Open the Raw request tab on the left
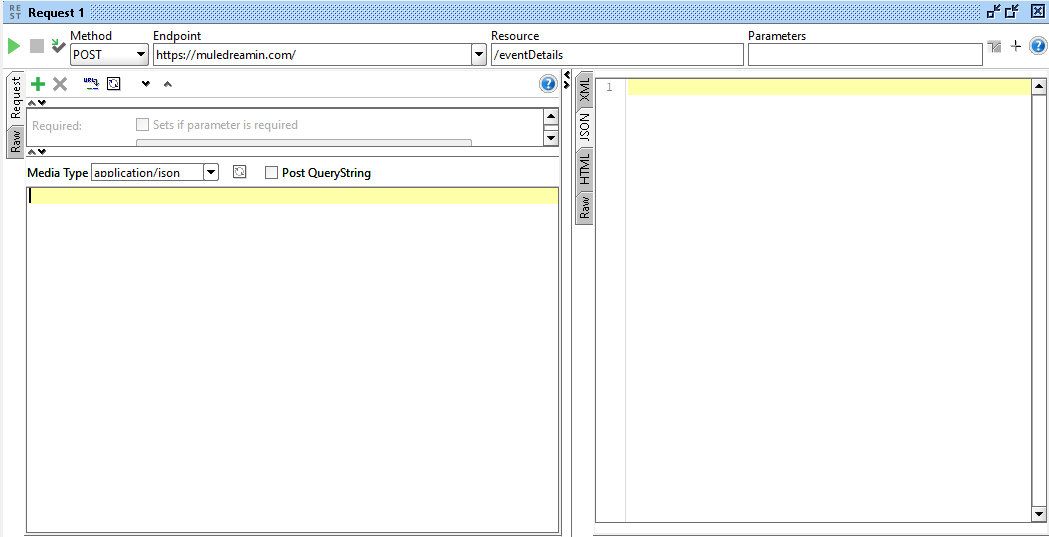Viewport: 1049px width, 537px height. coord(16,141)
